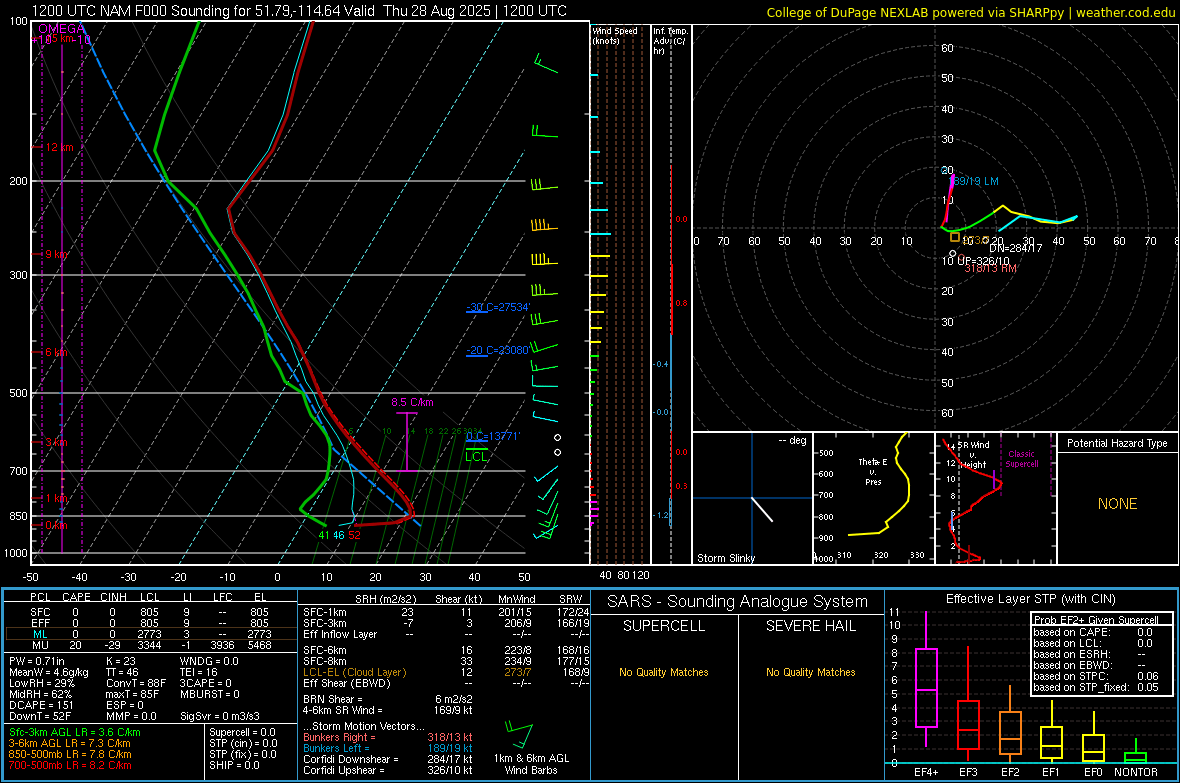The width and height of the screenshot is (1180, 783).
Task: Click the '12 km' height marker
Action: 59,147
